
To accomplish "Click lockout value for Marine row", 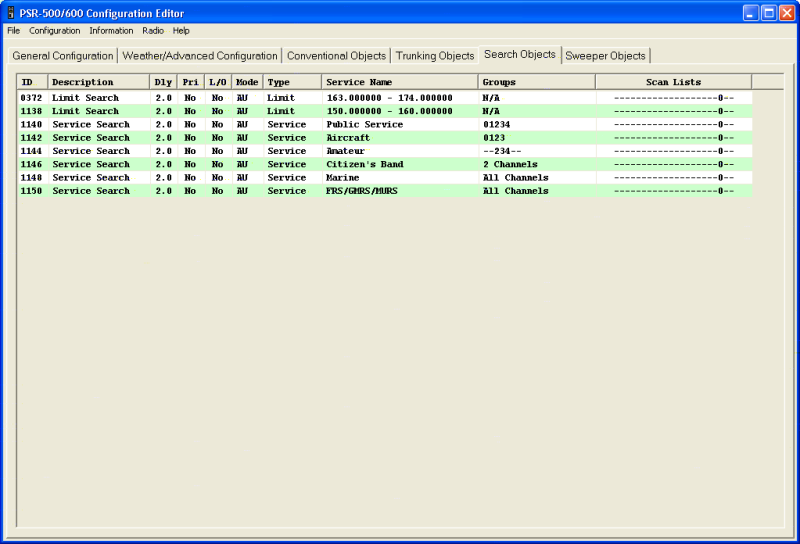I will click(217, 178).
